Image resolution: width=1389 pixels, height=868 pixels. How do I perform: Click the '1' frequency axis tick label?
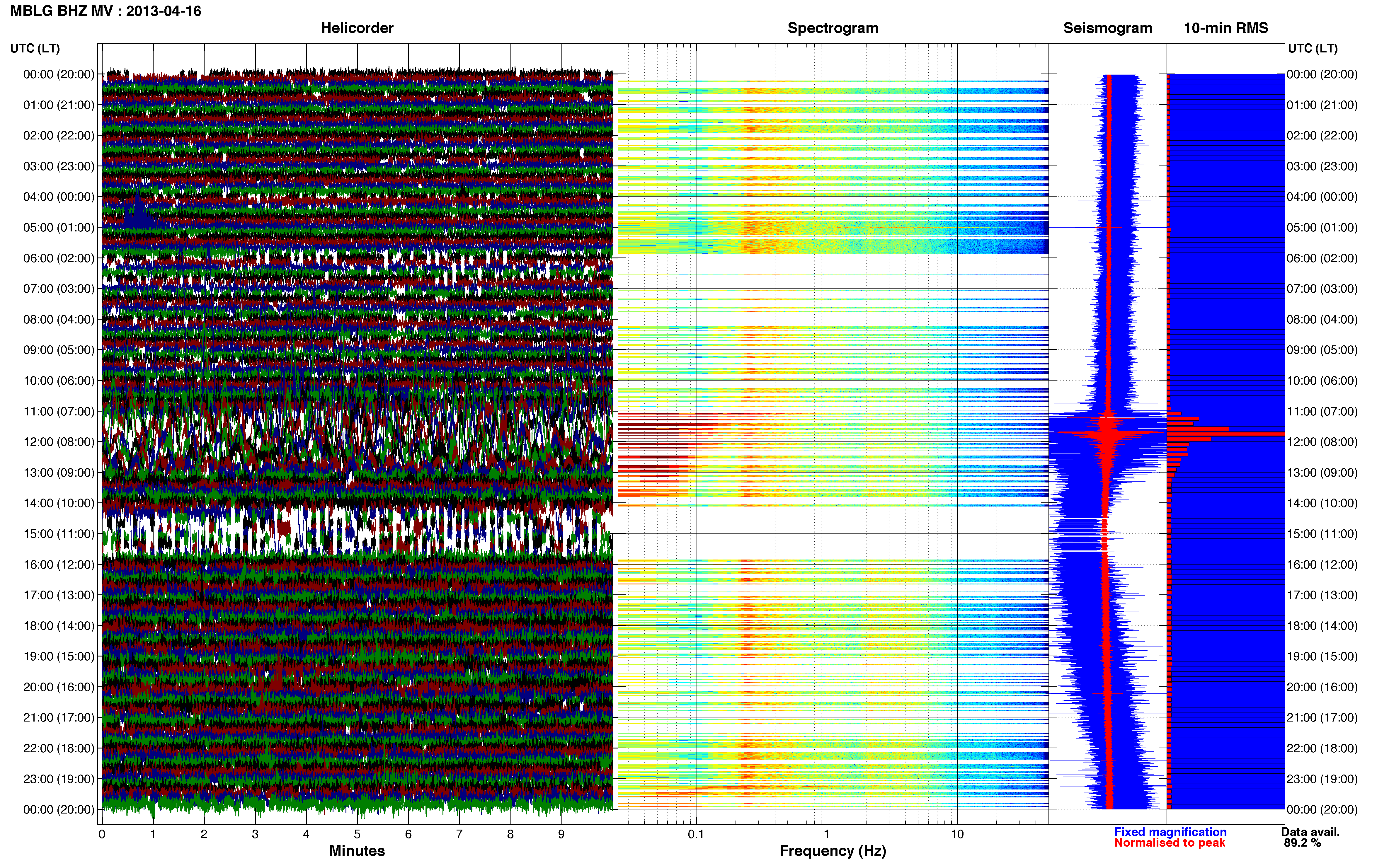coord(826,834)
